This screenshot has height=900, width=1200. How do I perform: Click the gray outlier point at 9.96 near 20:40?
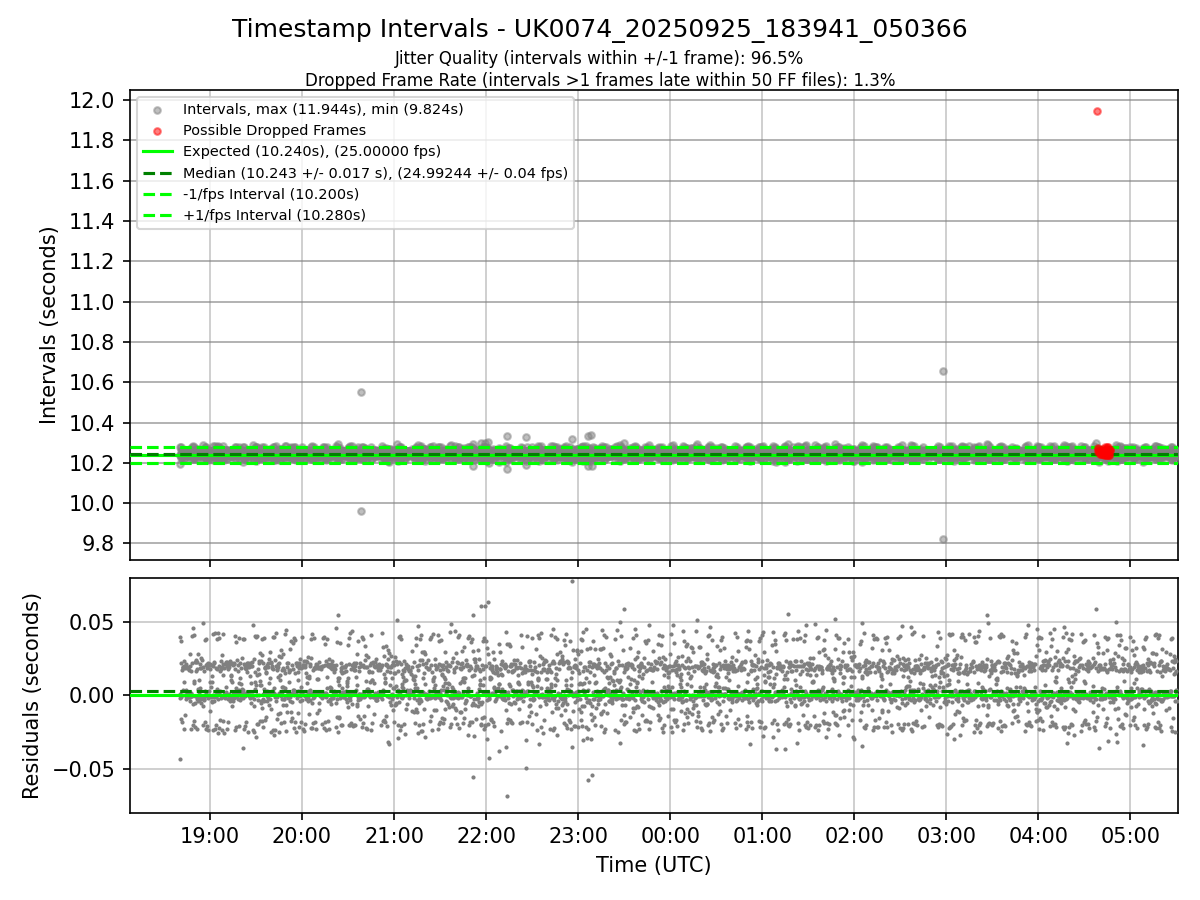coord(361,511)
